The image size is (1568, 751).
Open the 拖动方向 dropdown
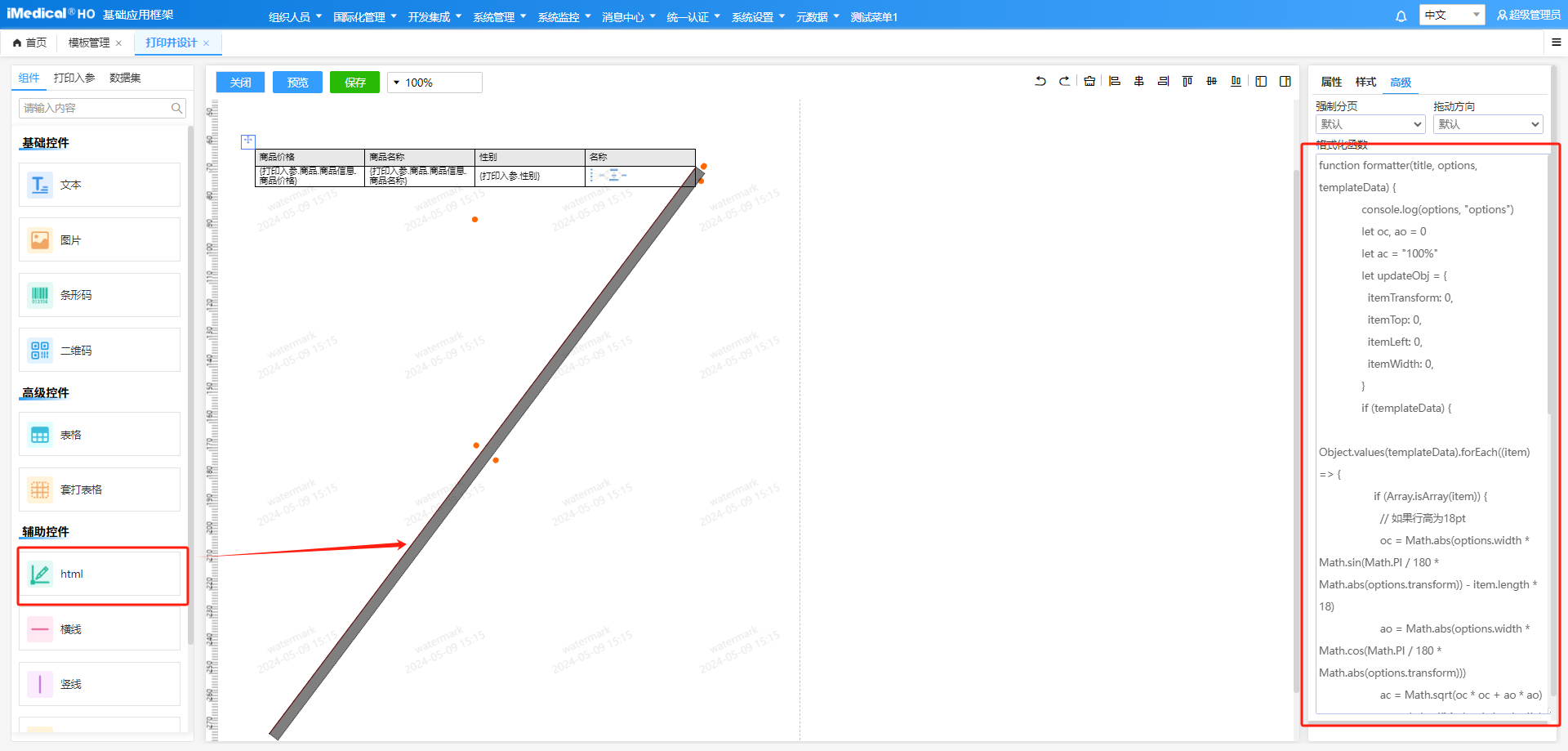(x=1487, y=124)
